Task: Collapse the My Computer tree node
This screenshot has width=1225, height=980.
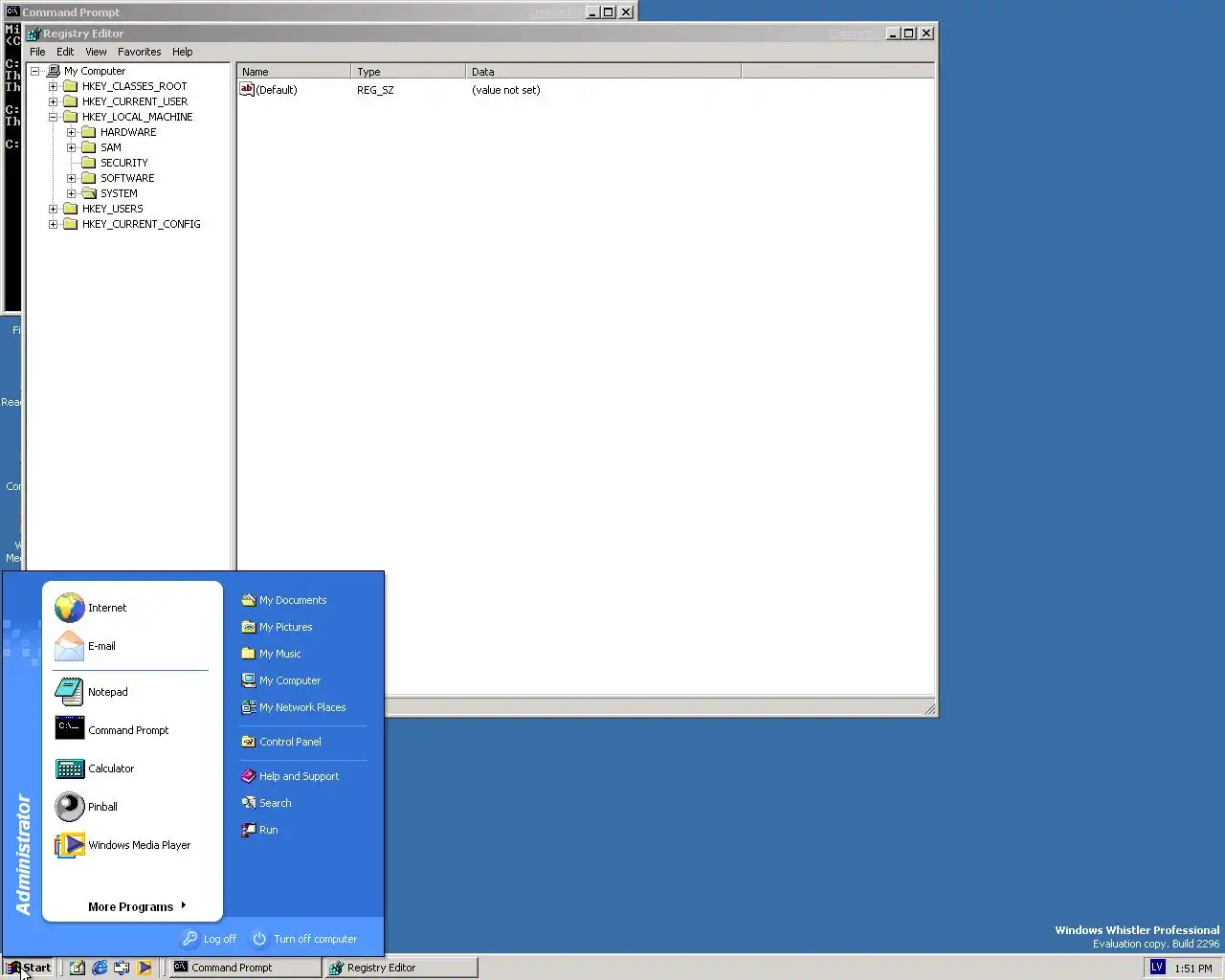Action: [35, 71]
